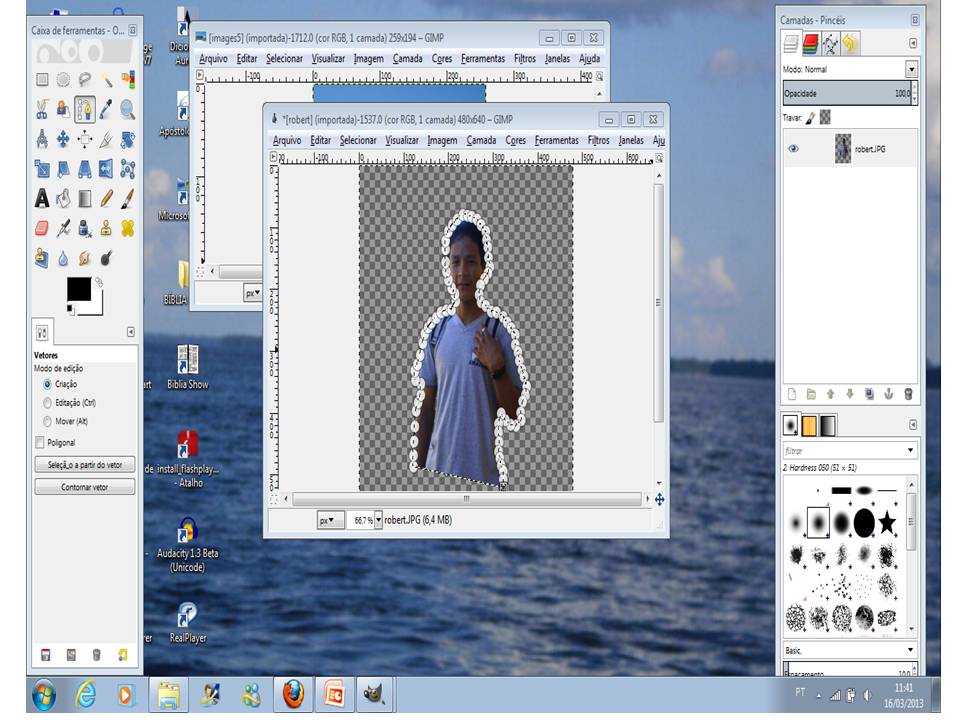The image size is (960, 720).
Task: Open px unit dropdown in robert window
Action: [331, 520]
